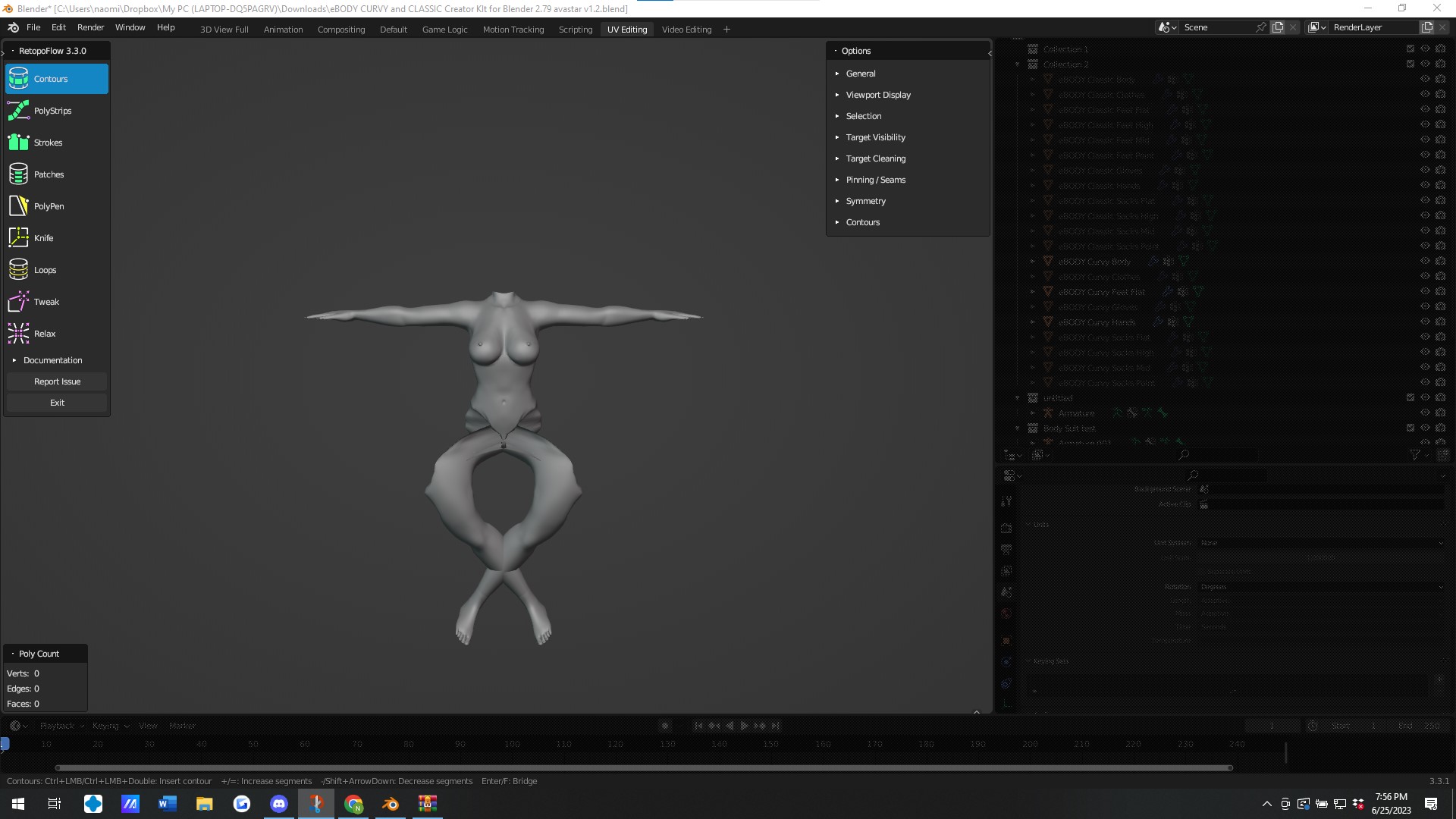This screenshot has width=1456, height=819.
Task: Expand the Symmetry options section
Action: (x=865, y=201)
